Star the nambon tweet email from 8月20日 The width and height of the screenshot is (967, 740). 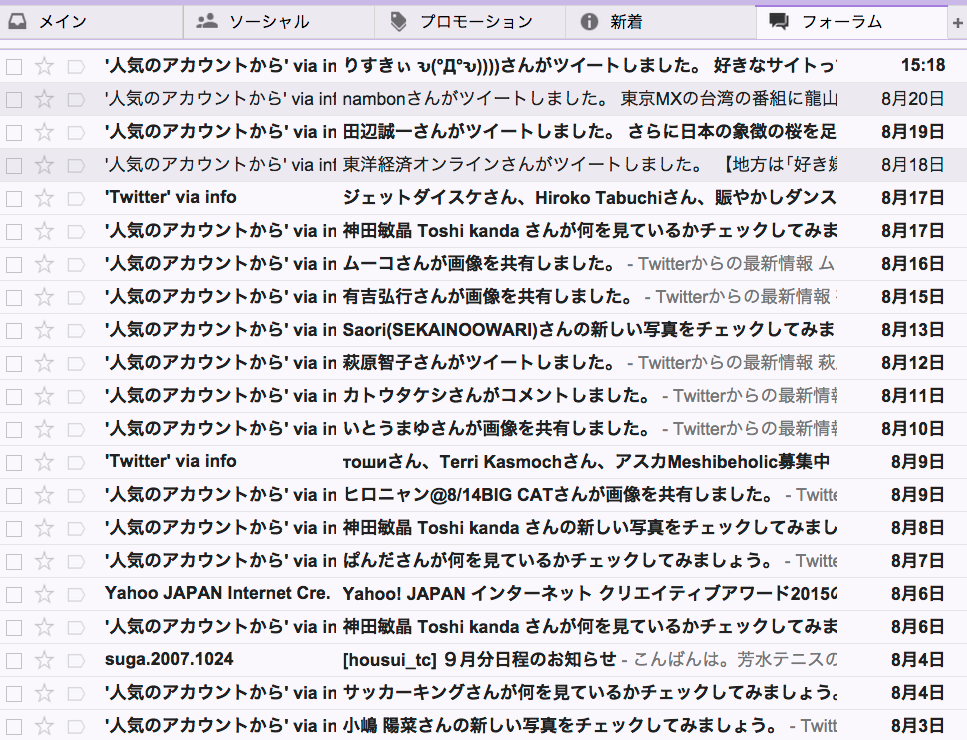[44, 99]
